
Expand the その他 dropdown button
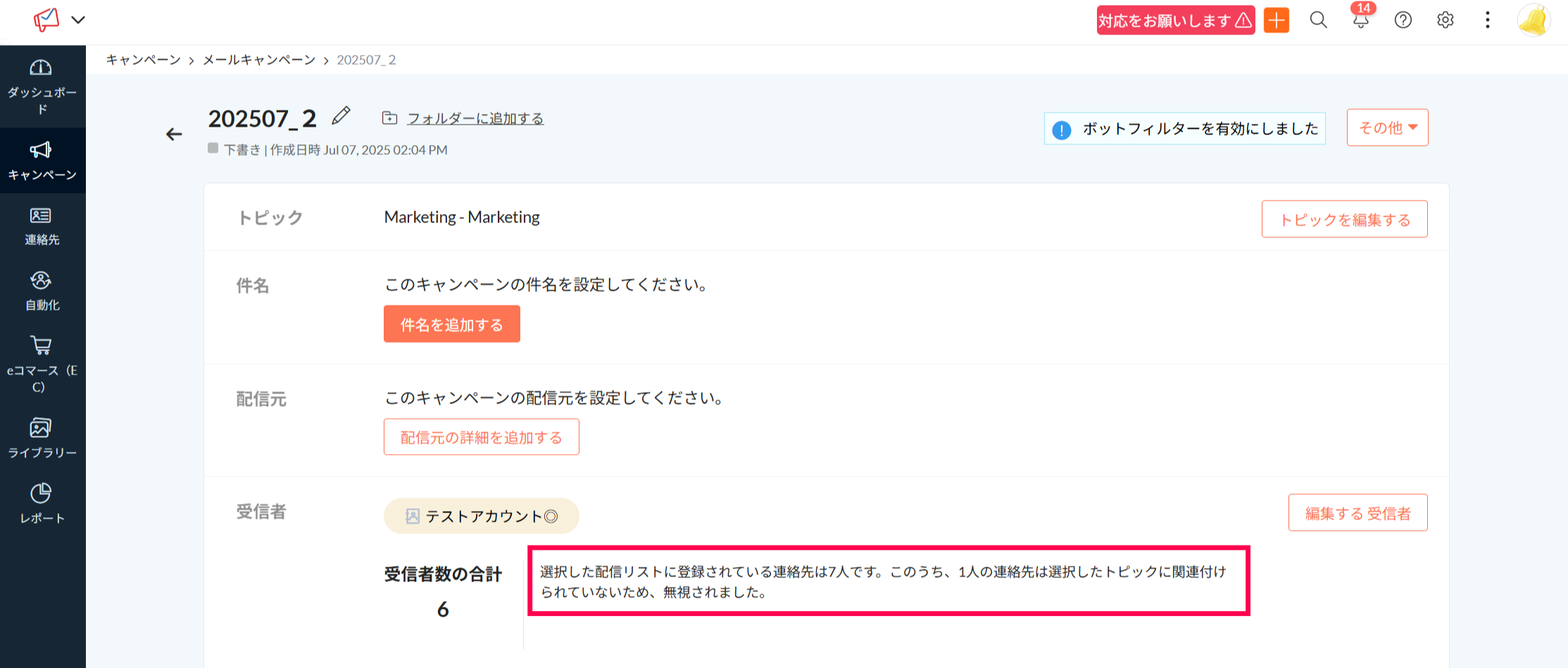coord(1387,127)
